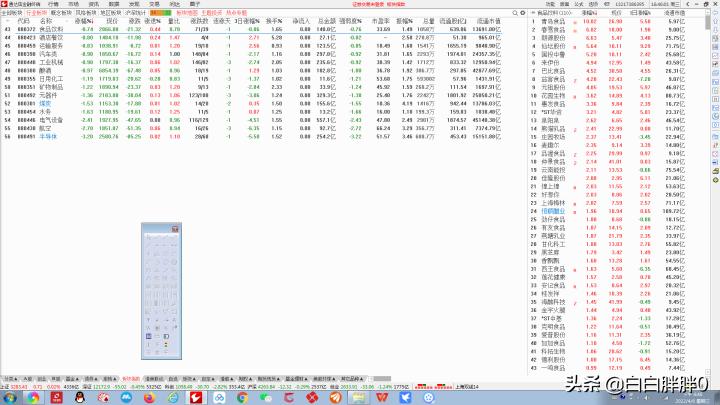Select 酿酒 row in sector table
The width and height of the screenshot is (720, 405).
tap(251, 71)
